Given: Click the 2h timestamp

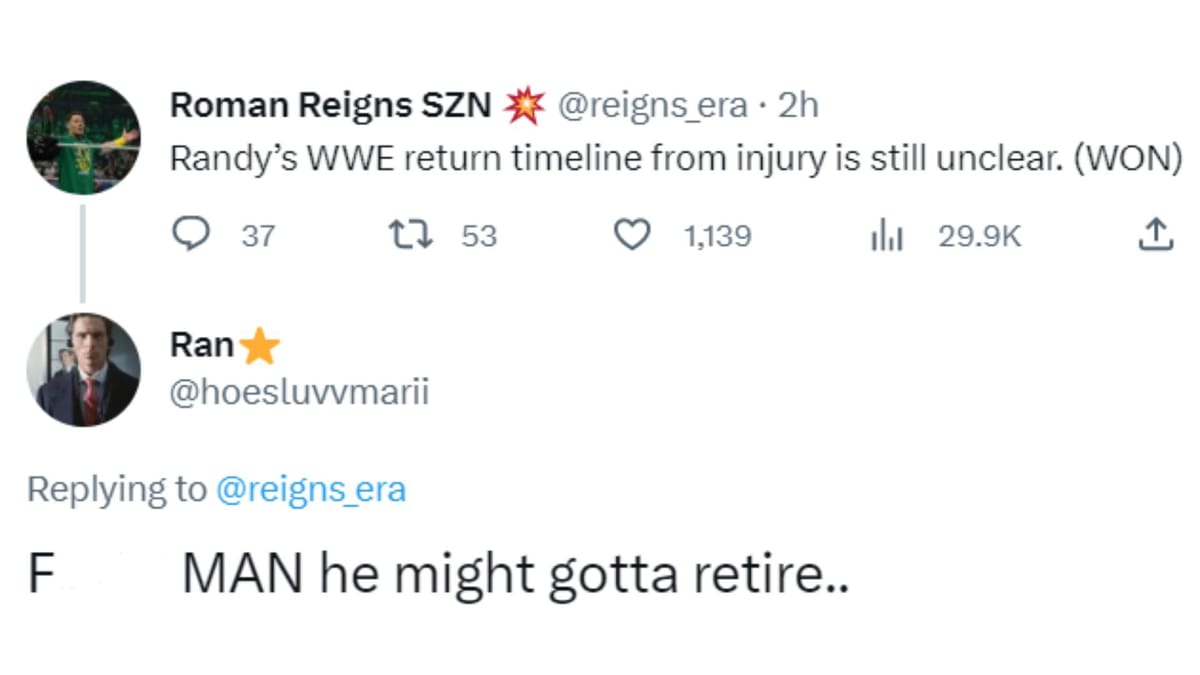Looking at the screenshot, I should 797,105.
